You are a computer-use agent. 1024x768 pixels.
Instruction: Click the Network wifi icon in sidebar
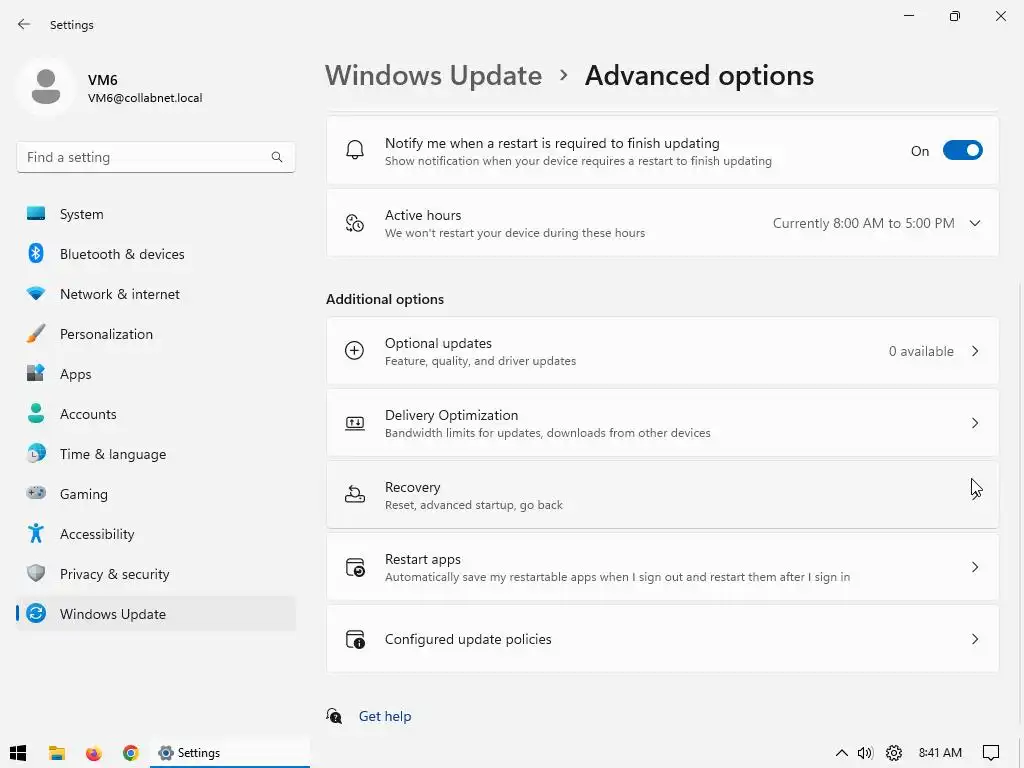click(x=36, y=294)
